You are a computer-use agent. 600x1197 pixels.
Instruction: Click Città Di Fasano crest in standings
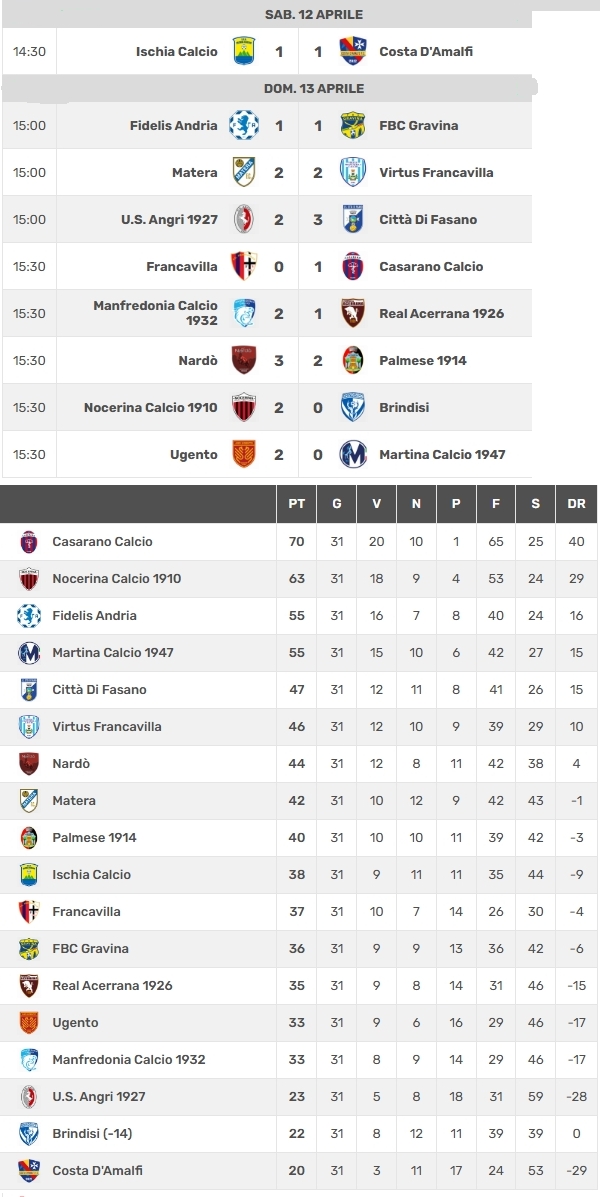coord(29,689)
